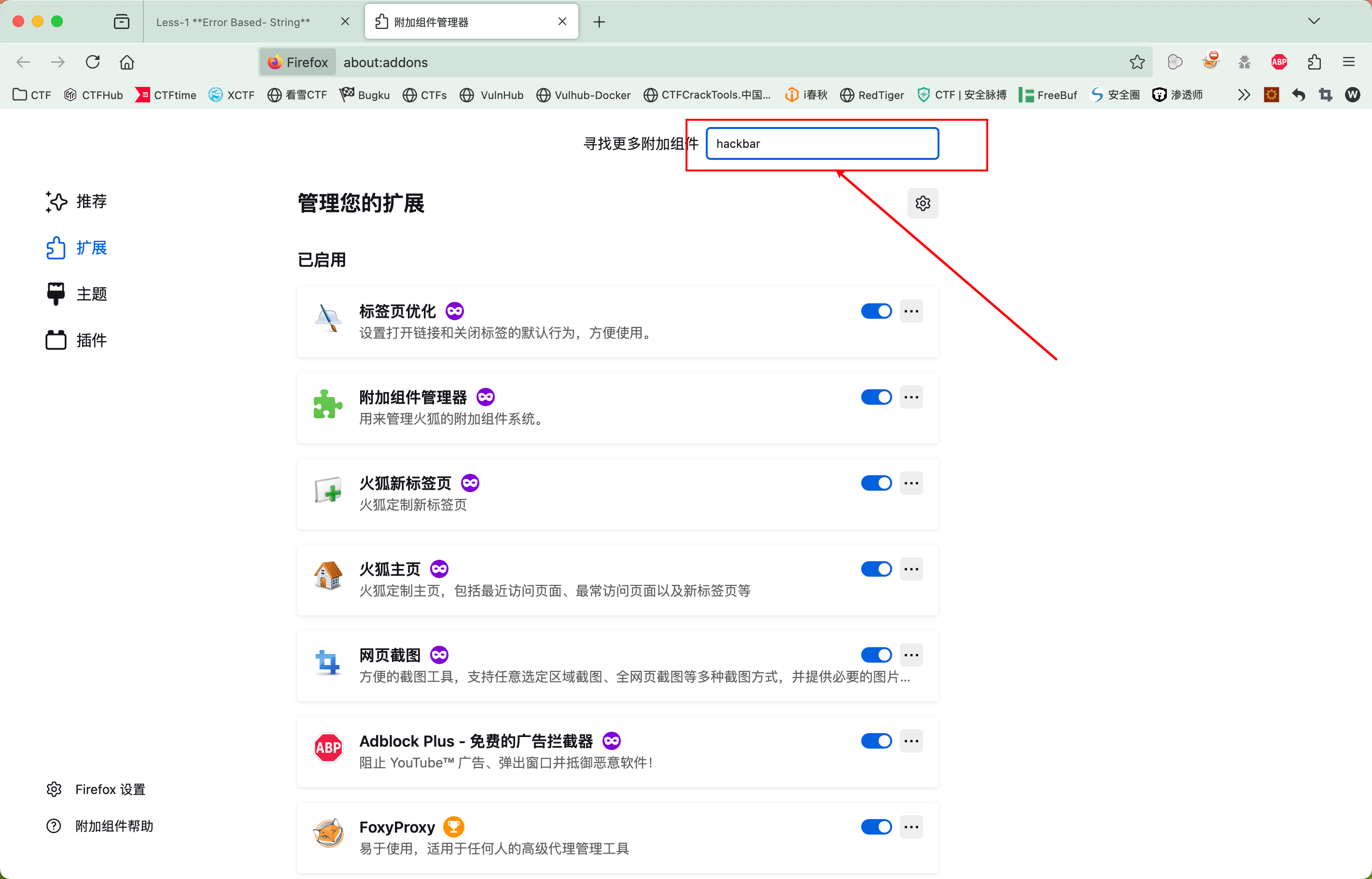The image size is (1372, 879).
Task: Open the CTFHub bookmark
Action: tap(94, 95)
